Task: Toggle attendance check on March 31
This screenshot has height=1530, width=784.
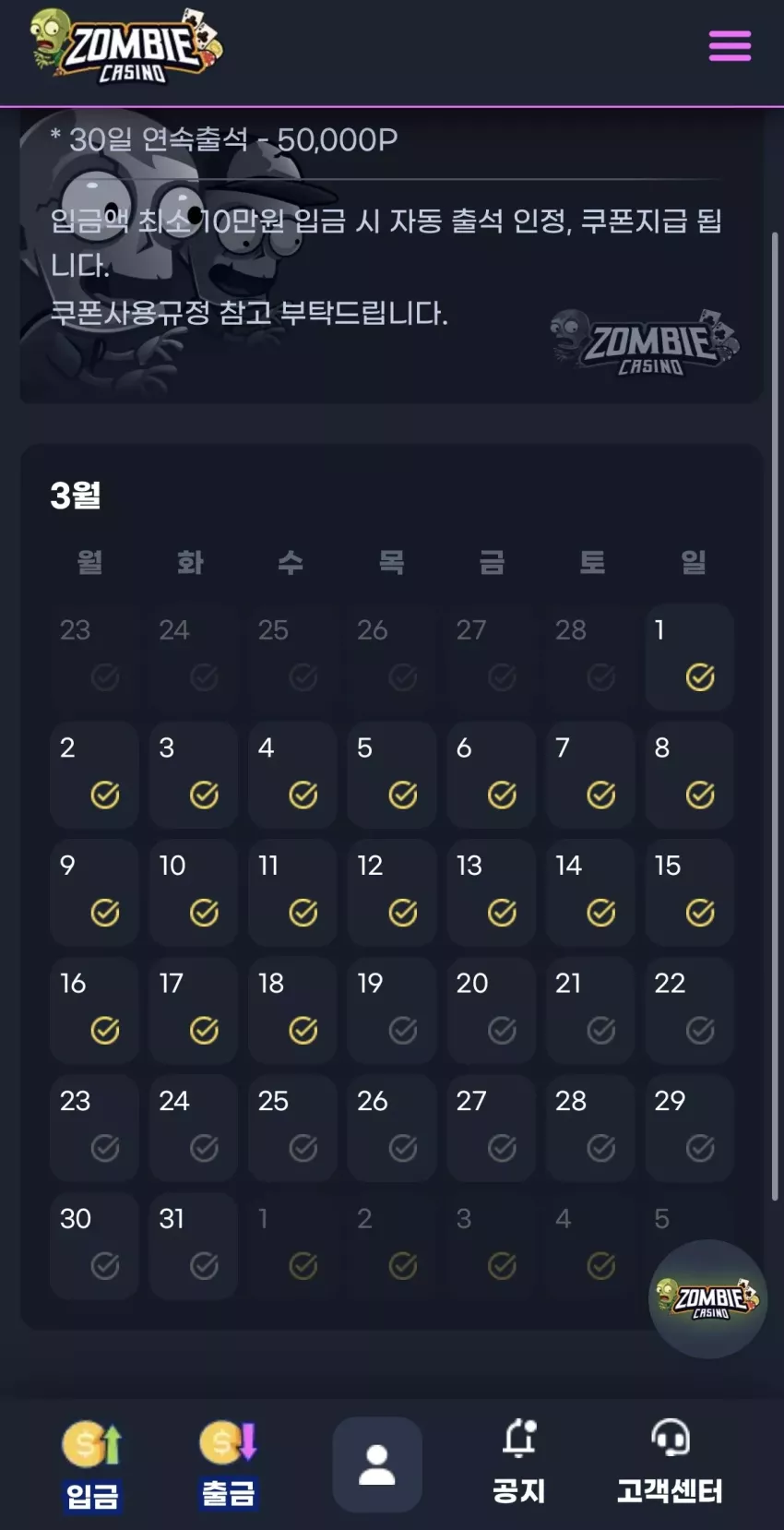Action: tap(204, 1265)
